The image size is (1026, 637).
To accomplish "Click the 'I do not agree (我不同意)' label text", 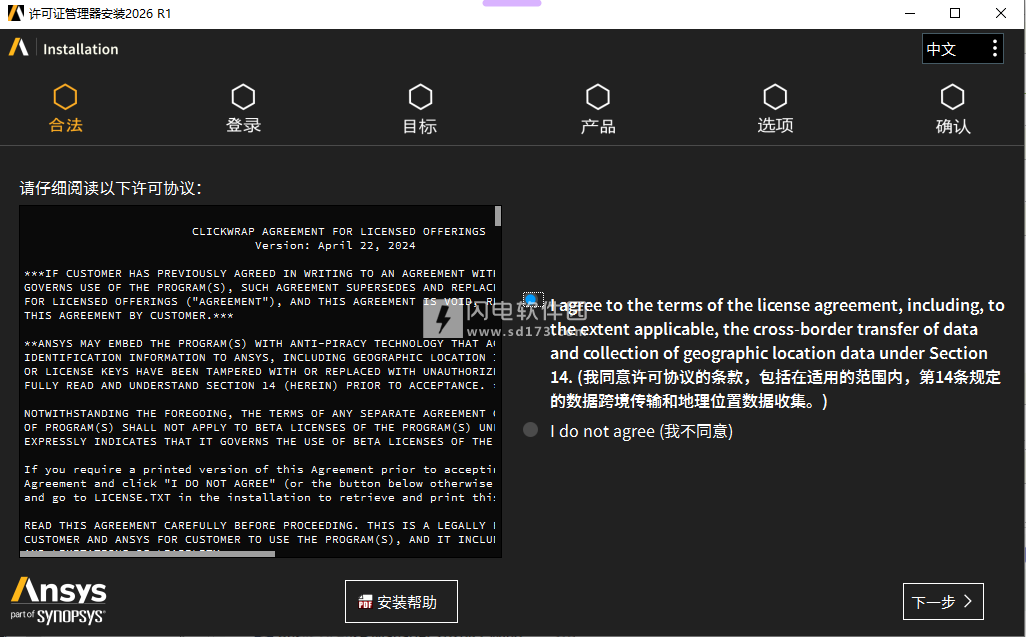I will pos(641,431).
